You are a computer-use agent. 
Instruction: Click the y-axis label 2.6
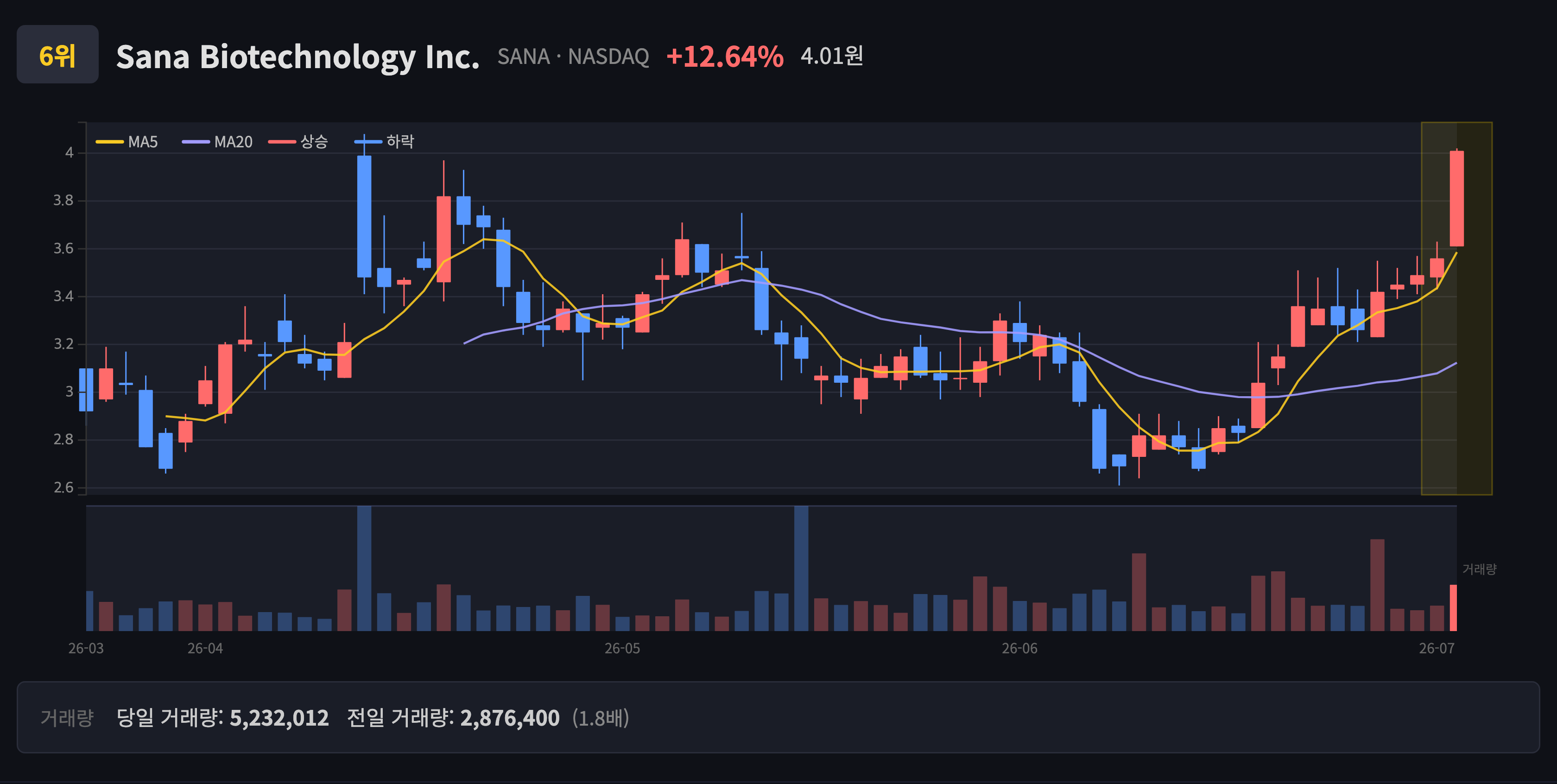(x=63, y=487)
